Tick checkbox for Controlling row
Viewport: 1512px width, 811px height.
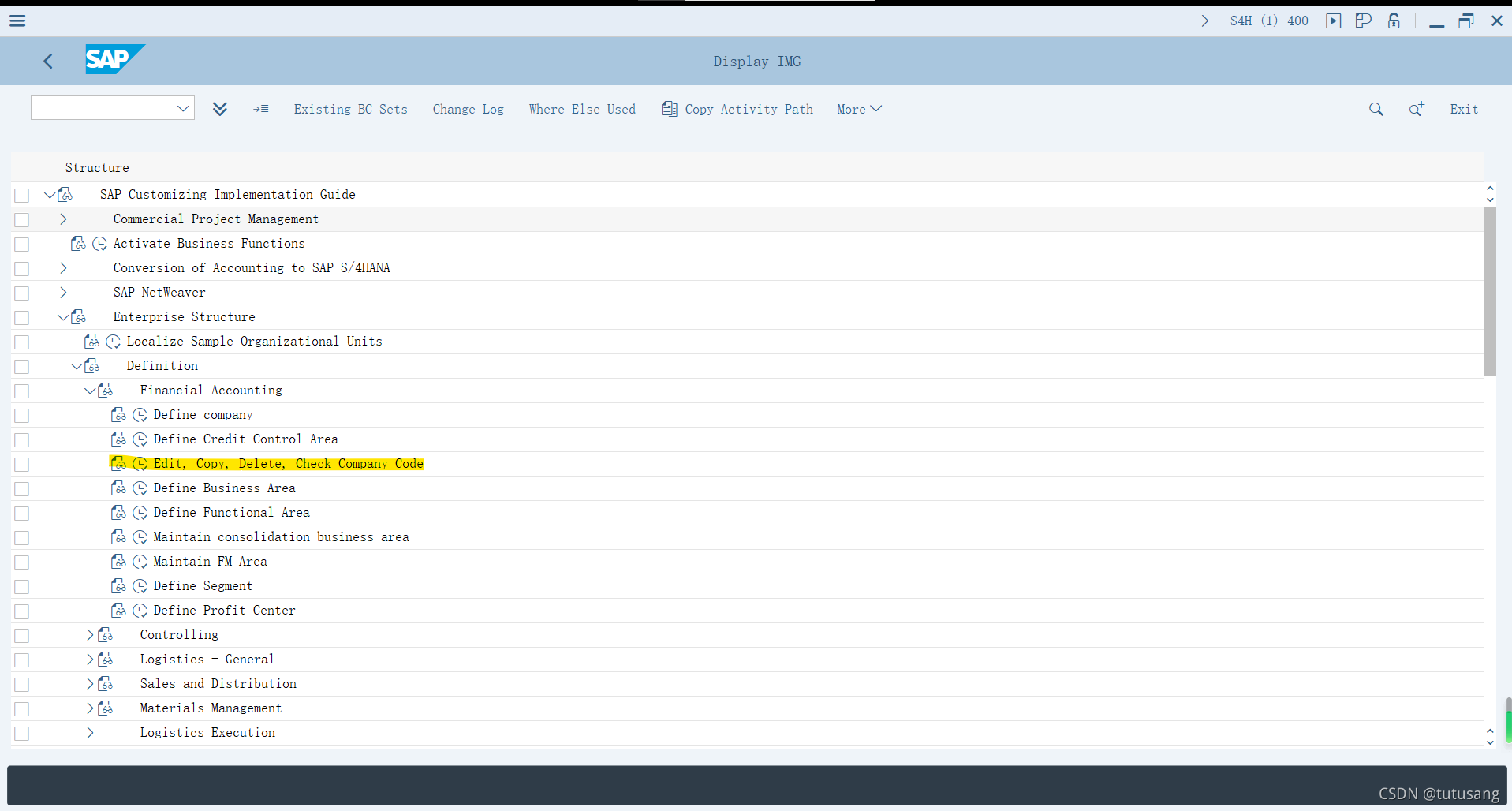click(x=22, y=635)
